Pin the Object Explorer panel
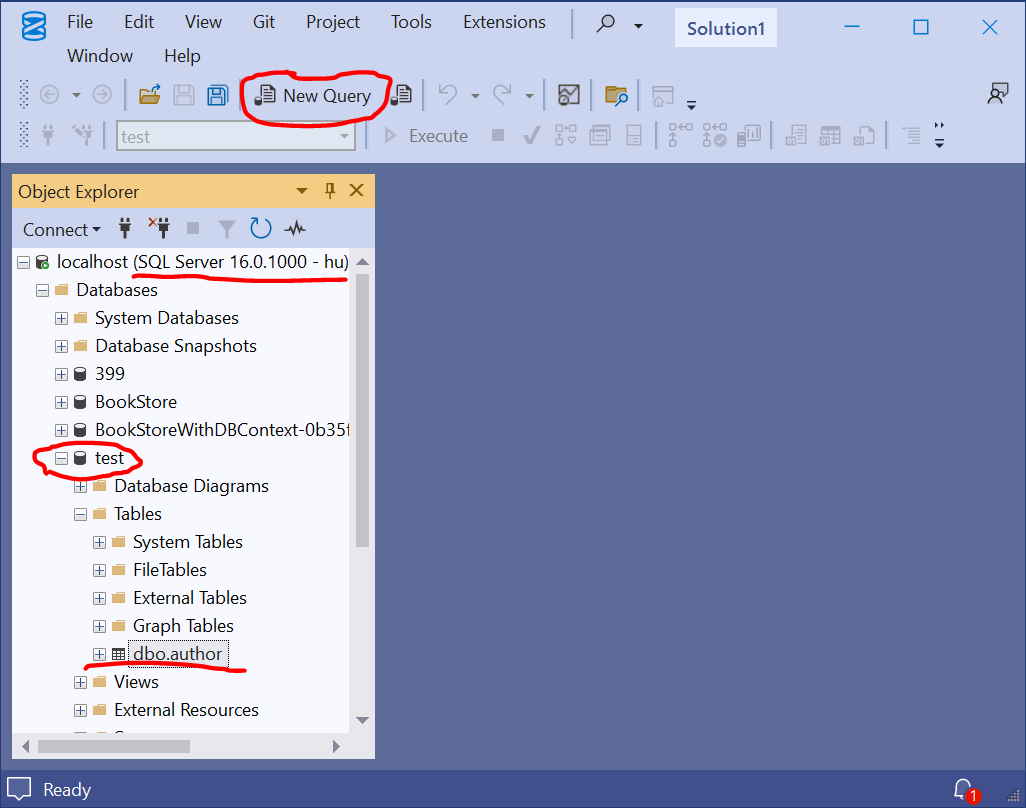The width and height of the screenshot is (1026, 808). 330,190
